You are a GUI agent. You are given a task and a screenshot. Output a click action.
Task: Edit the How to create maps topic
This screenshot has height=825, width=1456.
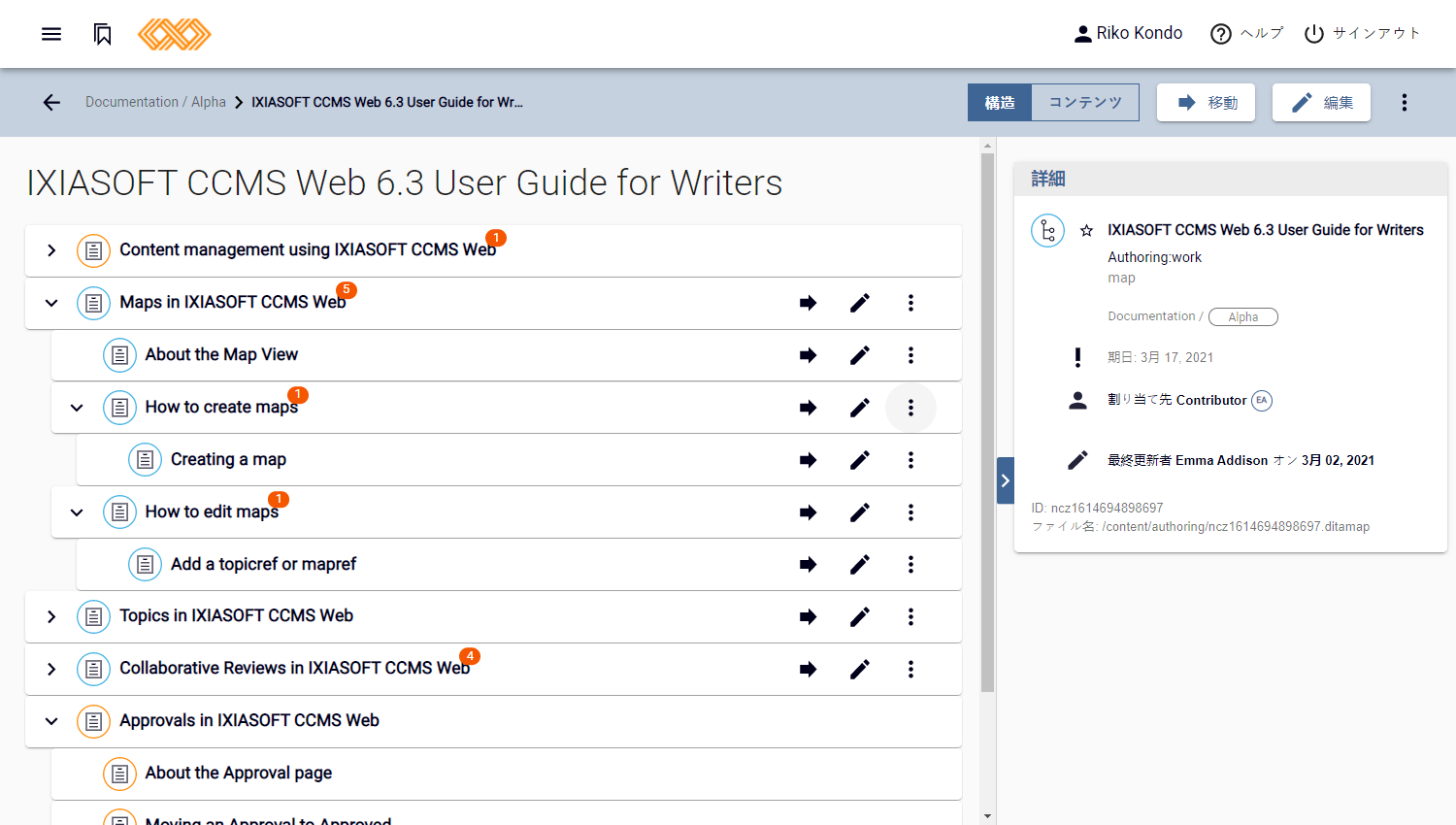[860, 408]
